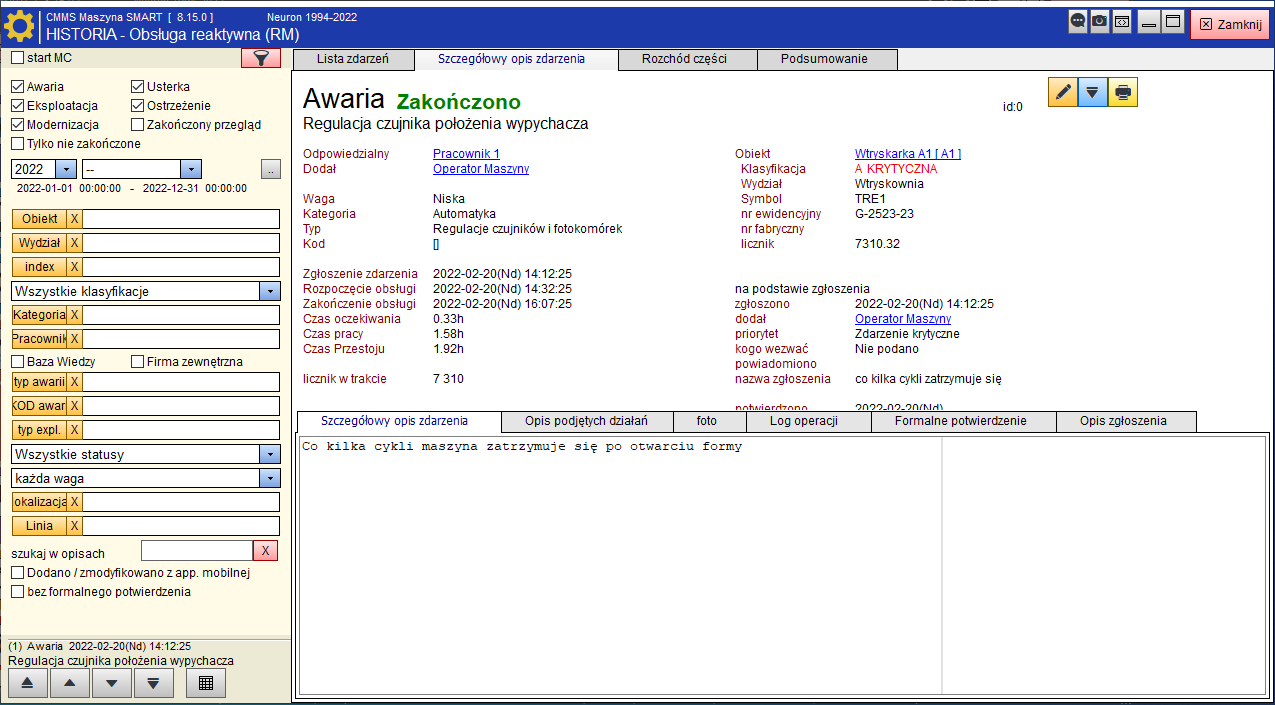Clear the index filter with X

point(74,267)
